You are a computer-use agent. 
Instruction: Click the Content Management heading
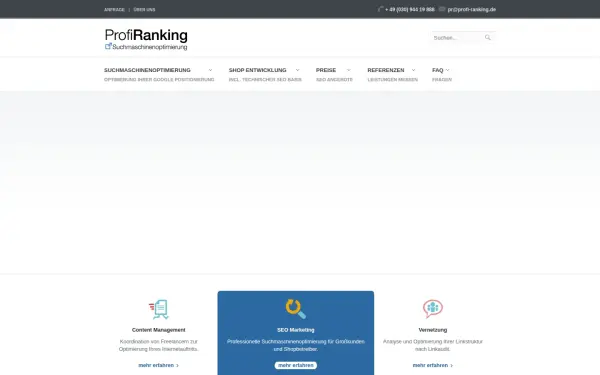[x=159, y=330]
